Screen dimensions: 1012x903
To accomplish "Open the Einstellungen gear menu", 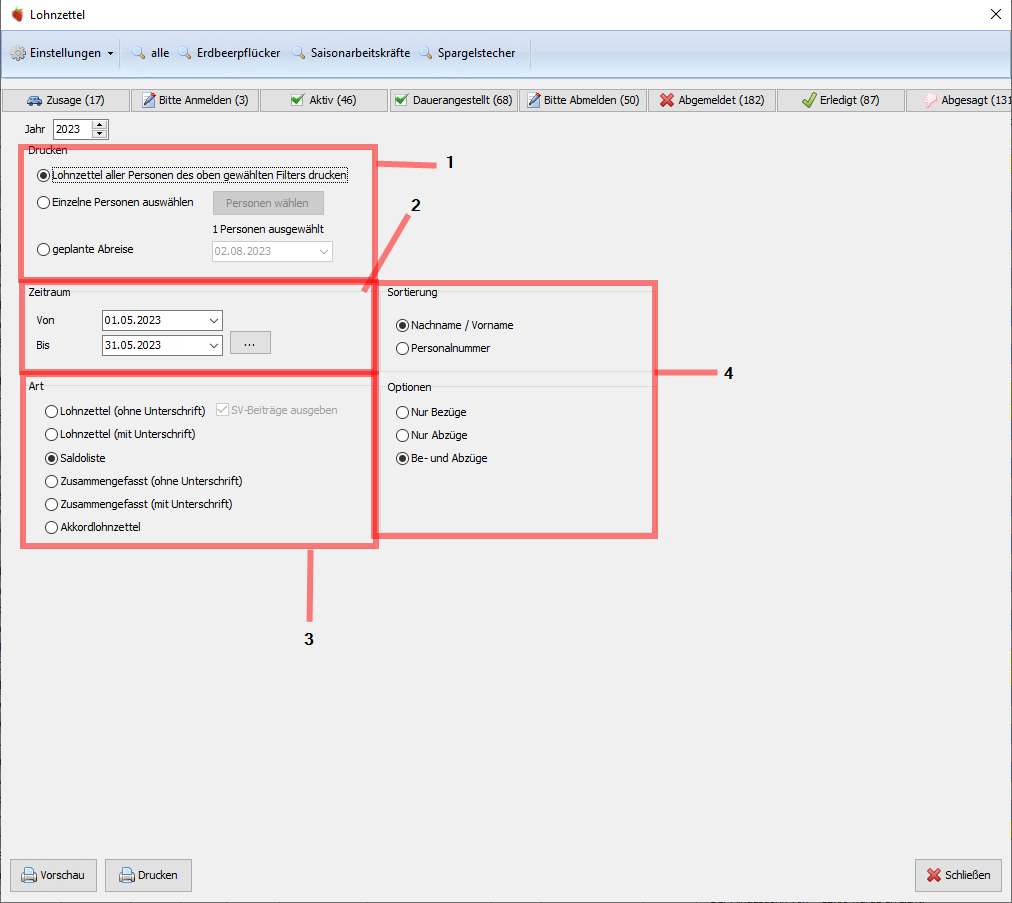I will click(18, 53).
